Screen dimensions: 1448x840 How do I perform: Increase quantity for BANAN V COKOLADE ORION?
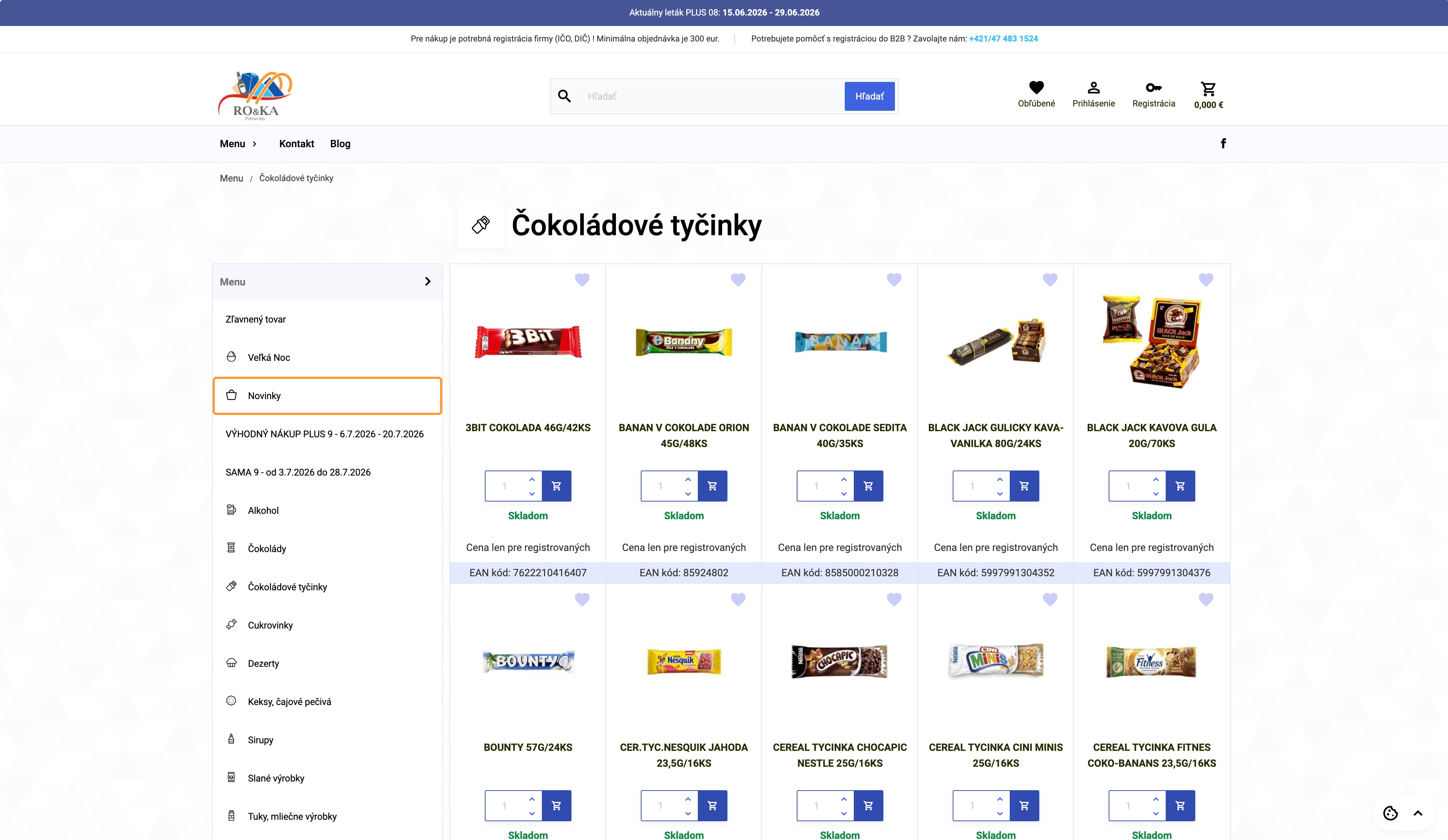pos(688,479)
